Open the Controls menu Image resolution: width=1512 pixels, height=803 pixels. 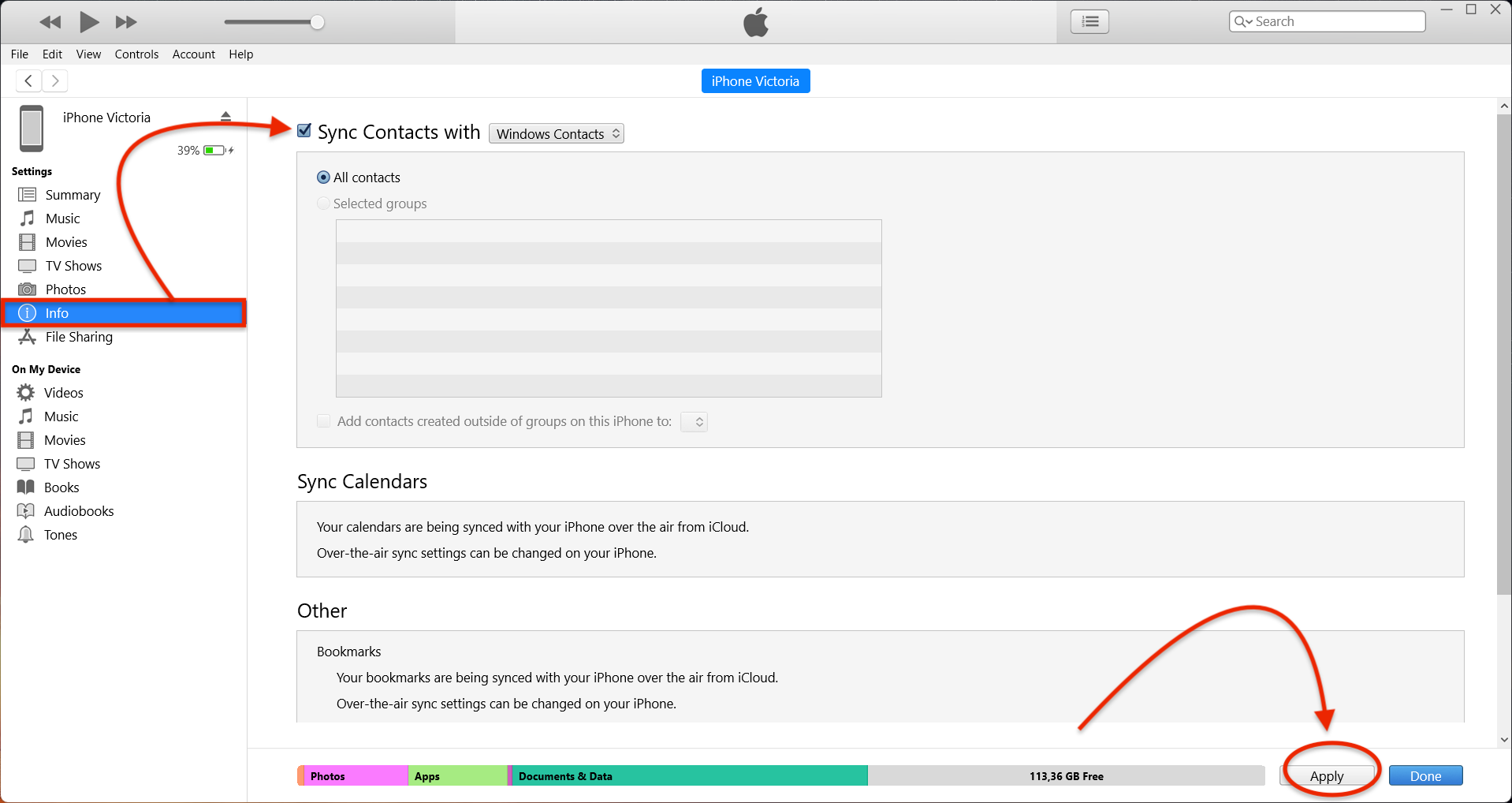pos(136,54)
